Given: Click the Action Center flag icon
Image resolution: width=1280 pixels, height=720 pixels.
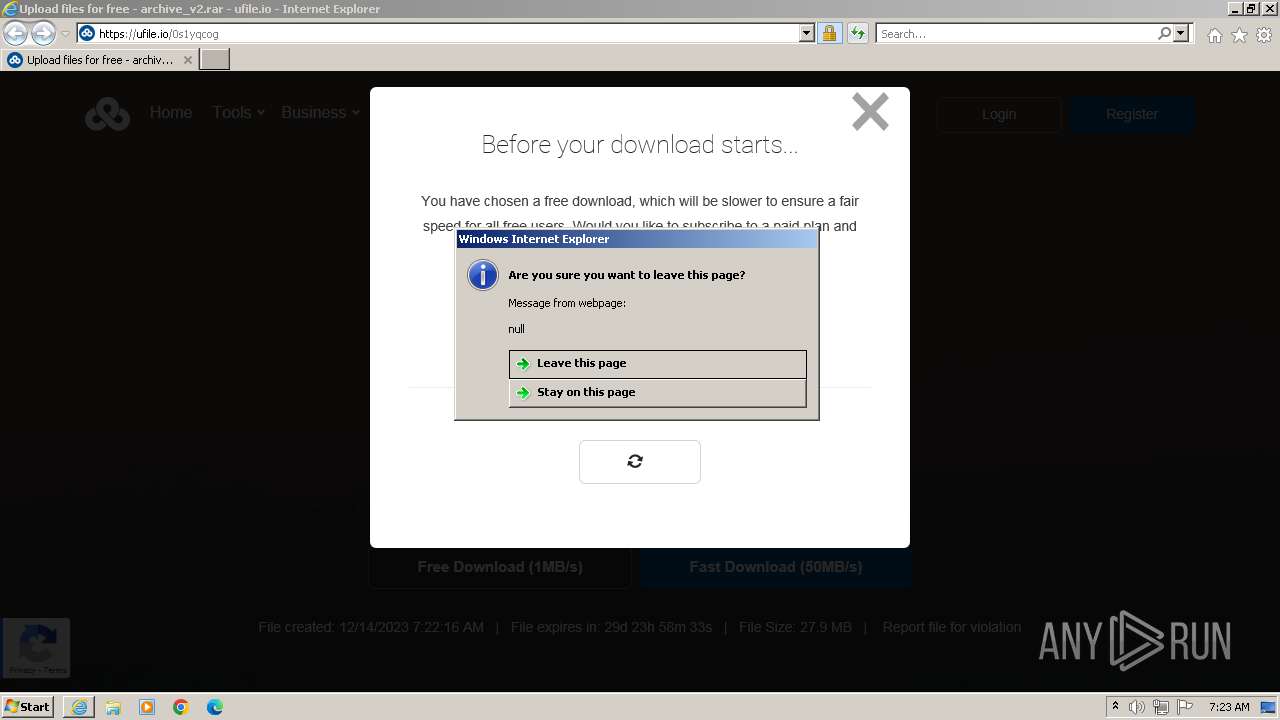Looking at the screenshot, I should tap(1185, 707).
